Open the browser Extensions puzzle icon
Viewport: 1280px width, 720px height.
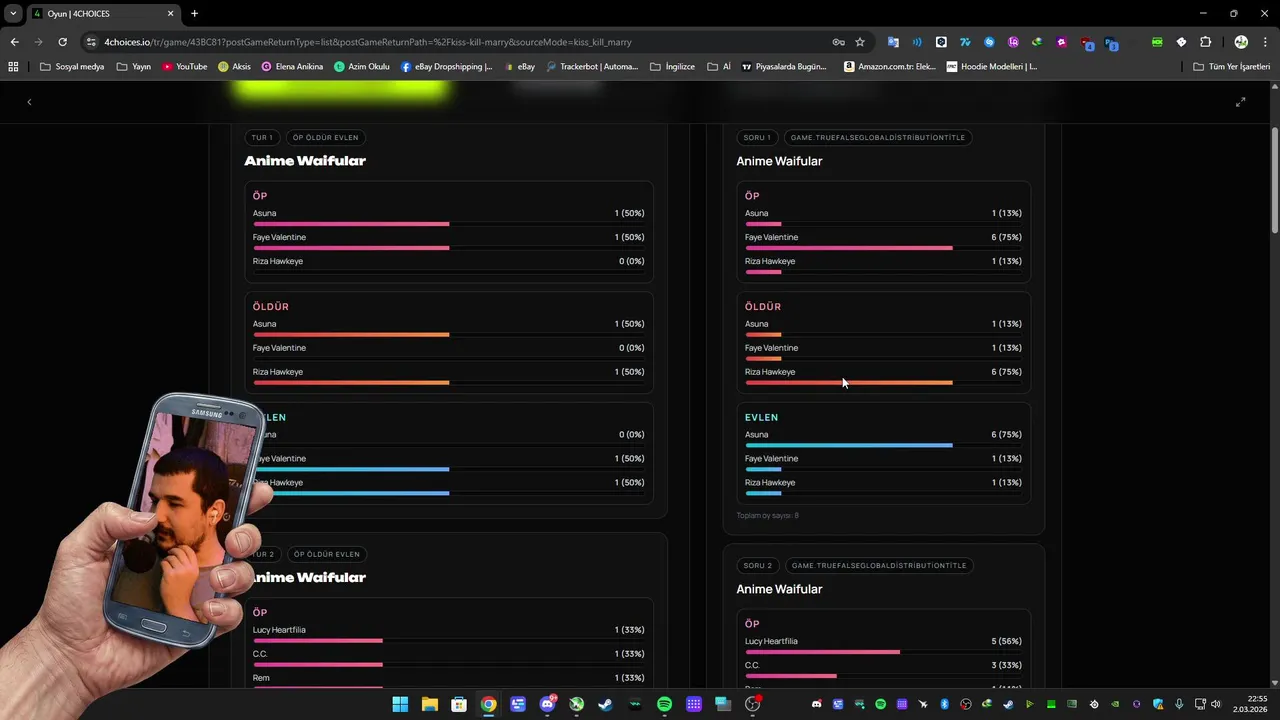1205,42
